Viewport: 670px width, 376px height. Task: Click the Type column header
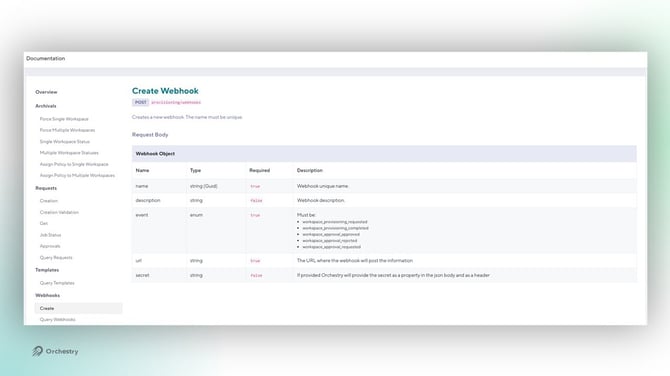[x=195, y=170]
